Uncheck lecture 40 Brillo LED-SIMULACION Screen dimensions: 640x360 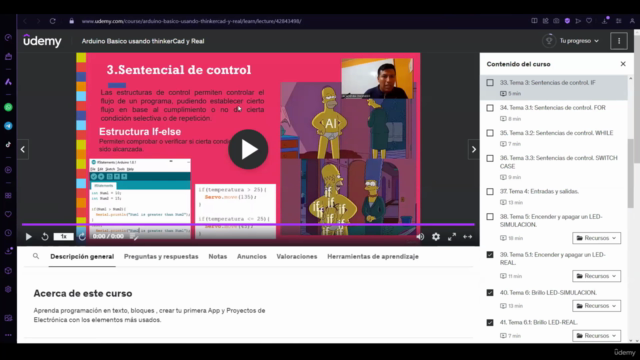pyautogui.click(x=490, y=293)
